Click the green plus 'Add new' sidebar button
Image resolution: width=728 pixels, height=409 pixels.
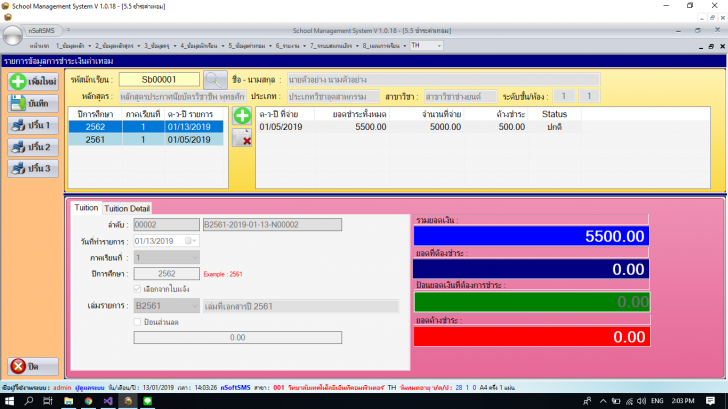click(x=33, y=82)
